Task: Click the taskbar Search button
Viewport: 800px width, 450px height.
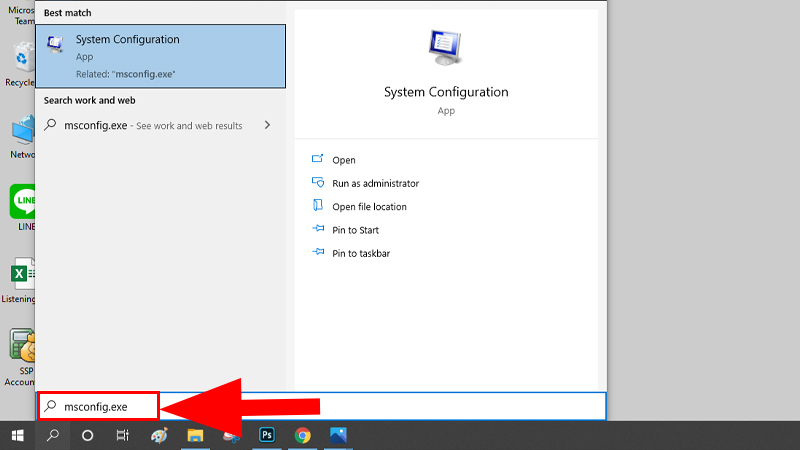Action: pyautogui.click(x=53, y=436)
